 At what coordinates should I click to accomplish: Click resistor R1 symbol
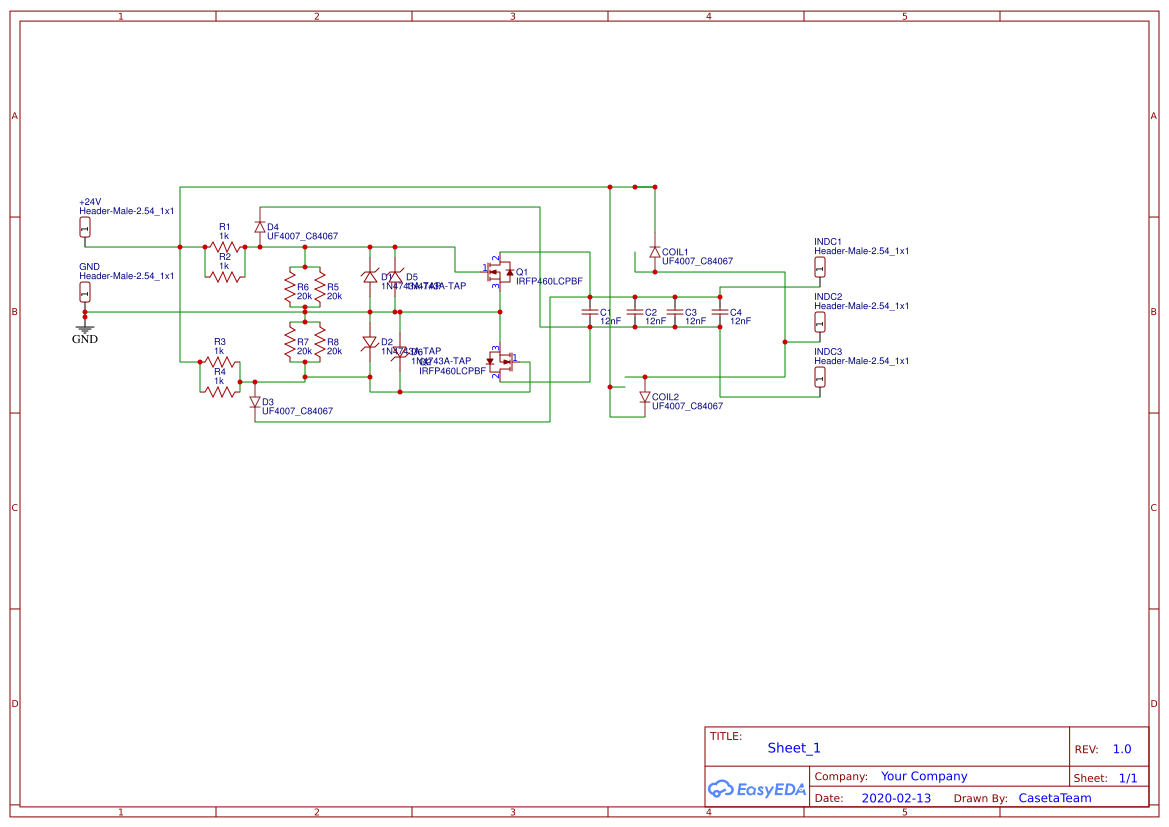point(224,246)
